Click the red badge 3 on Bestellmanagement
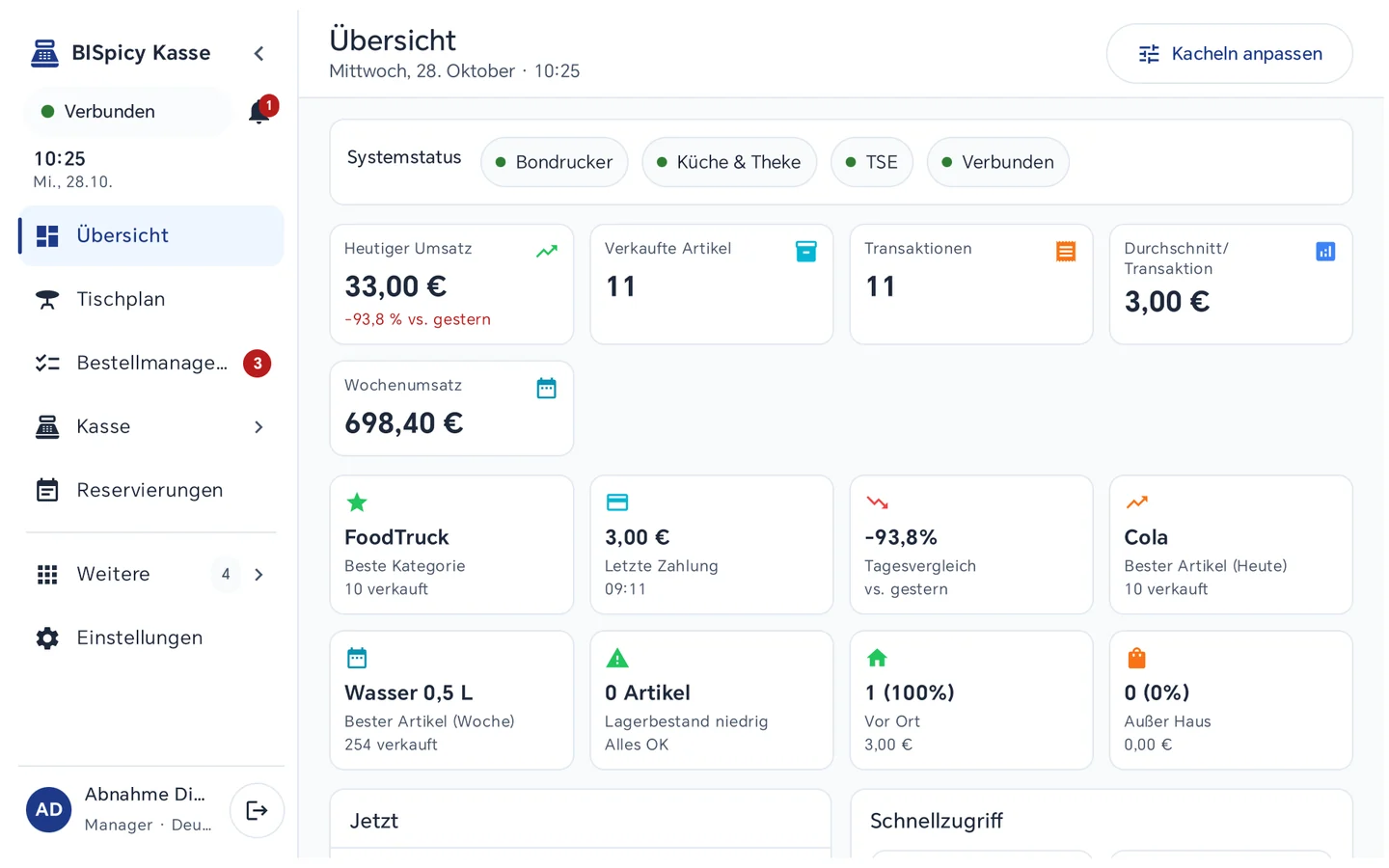 point(257,364)
